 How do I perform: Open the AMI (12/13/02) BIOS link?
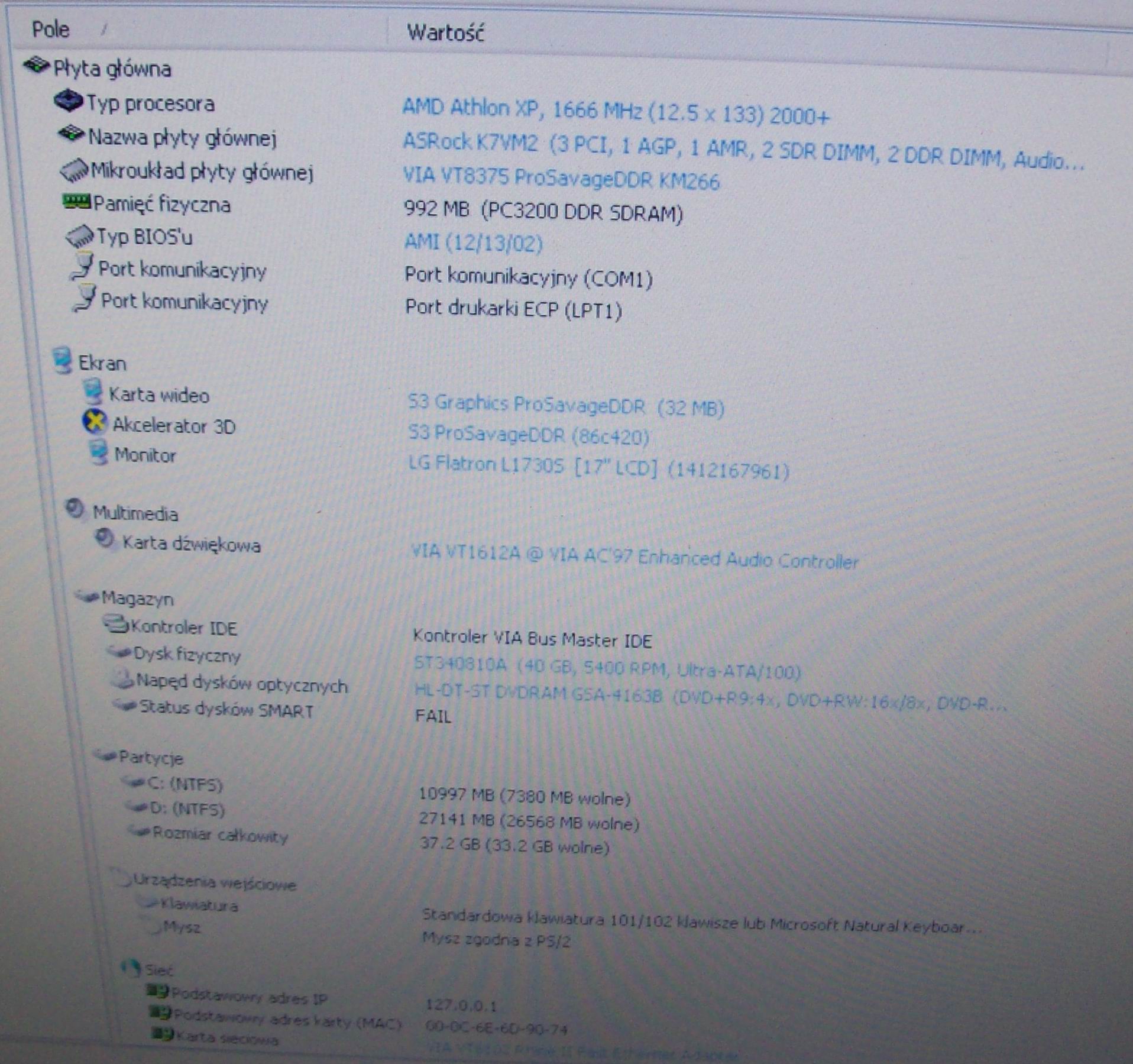pos(474,242)
